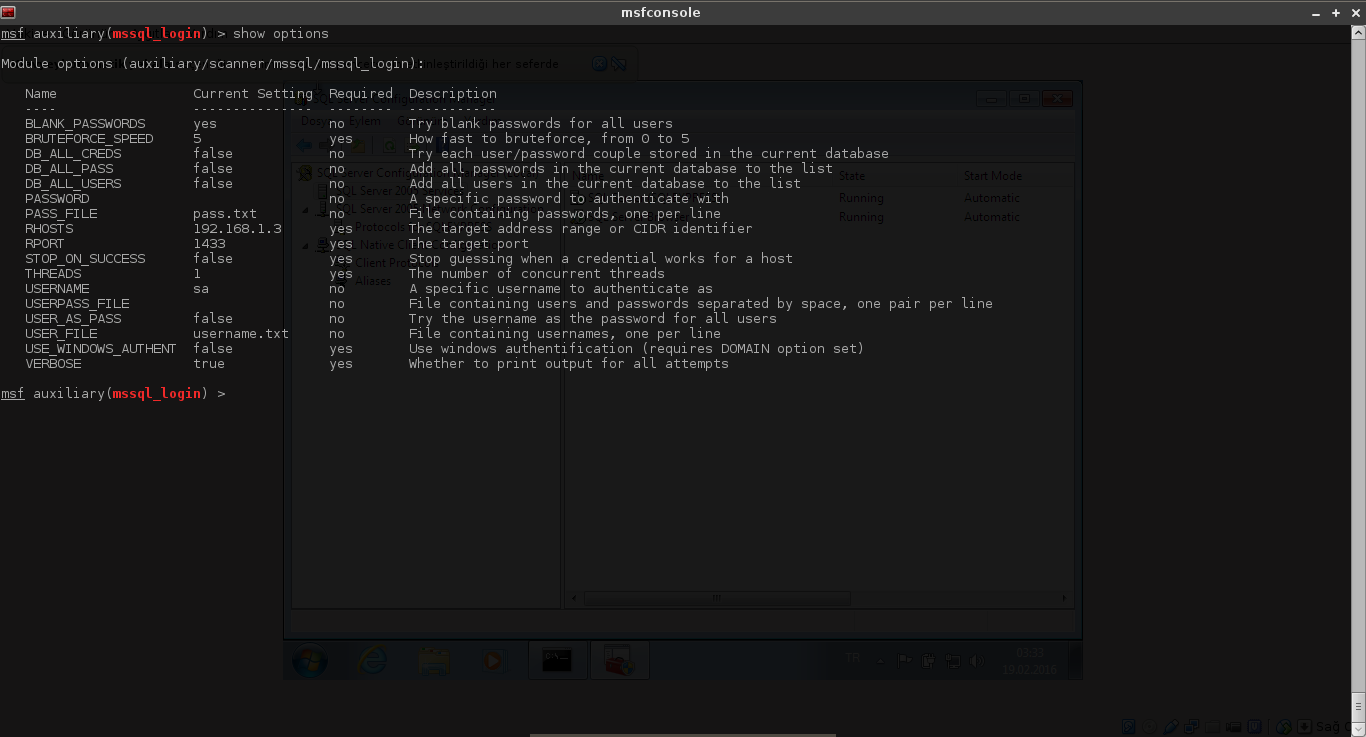Open the Eylem menu in Configuration Manager
Image resolution: width=1366 pixels, height=737 pixels.
coord(365,120)
